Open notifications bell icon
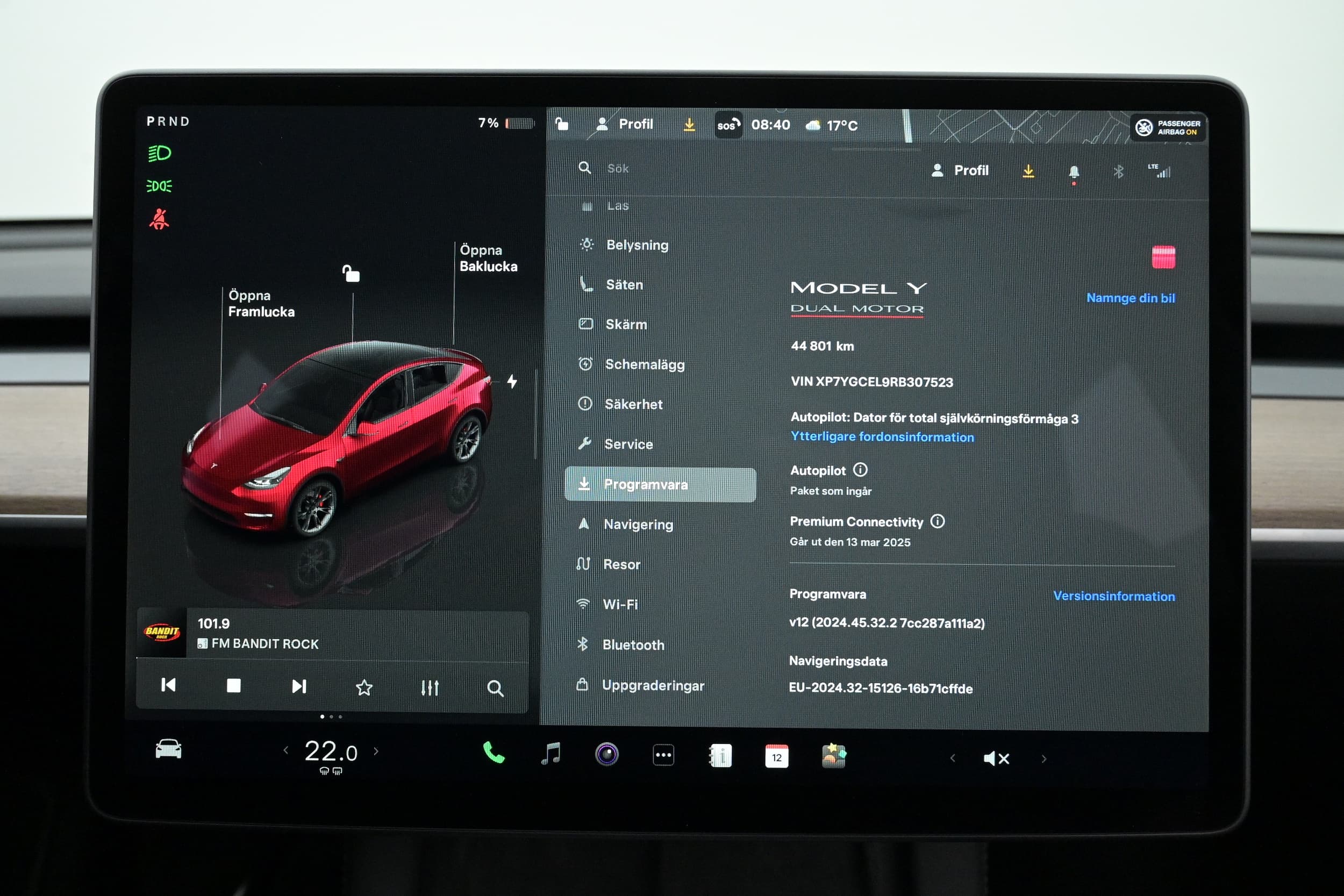 [1073, 171]
